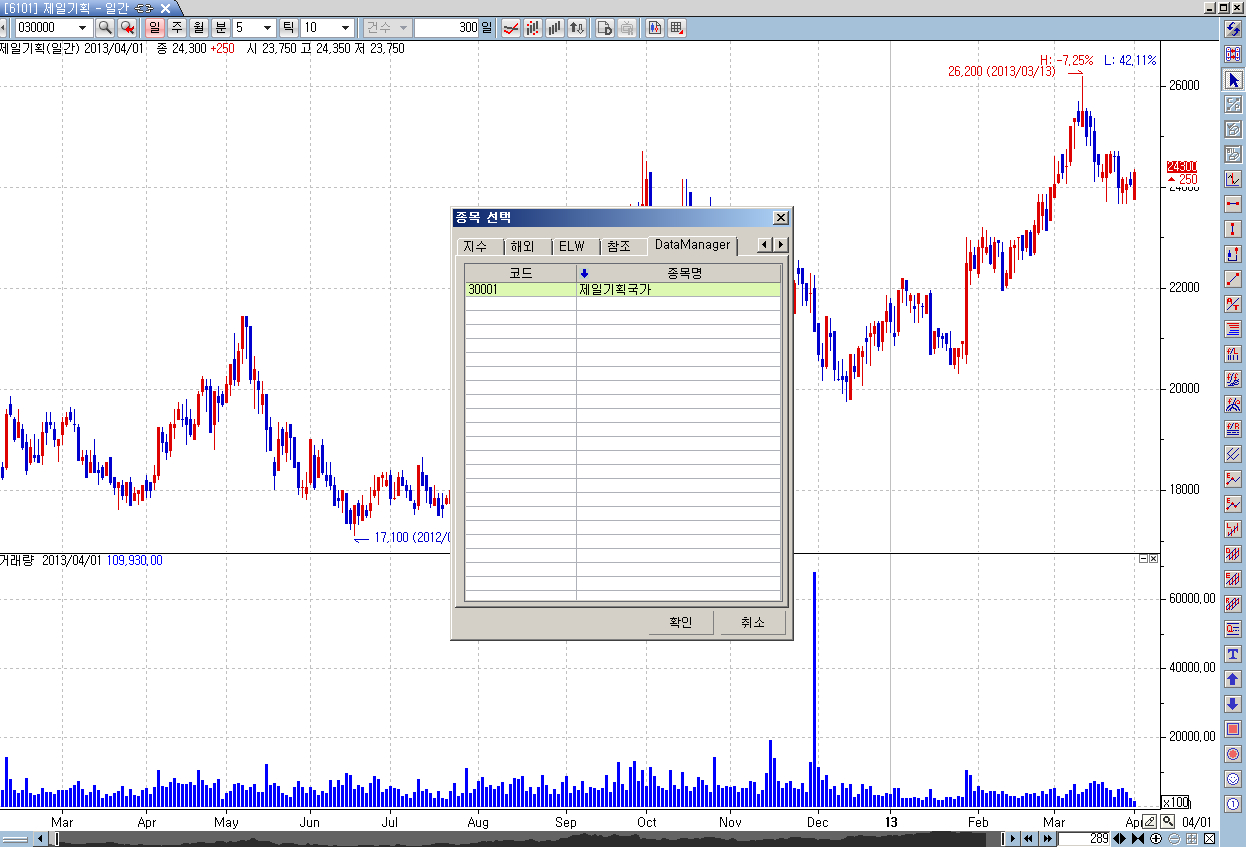This screenshot has height=848, width=1247.
Task: Open the stock code 030000 dropdown
Action: (82, 28)
